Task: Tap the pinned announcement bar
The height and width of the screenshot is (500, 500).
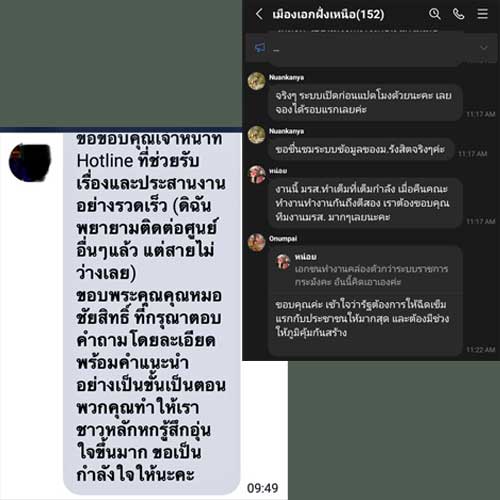Action: click(369, 48)
